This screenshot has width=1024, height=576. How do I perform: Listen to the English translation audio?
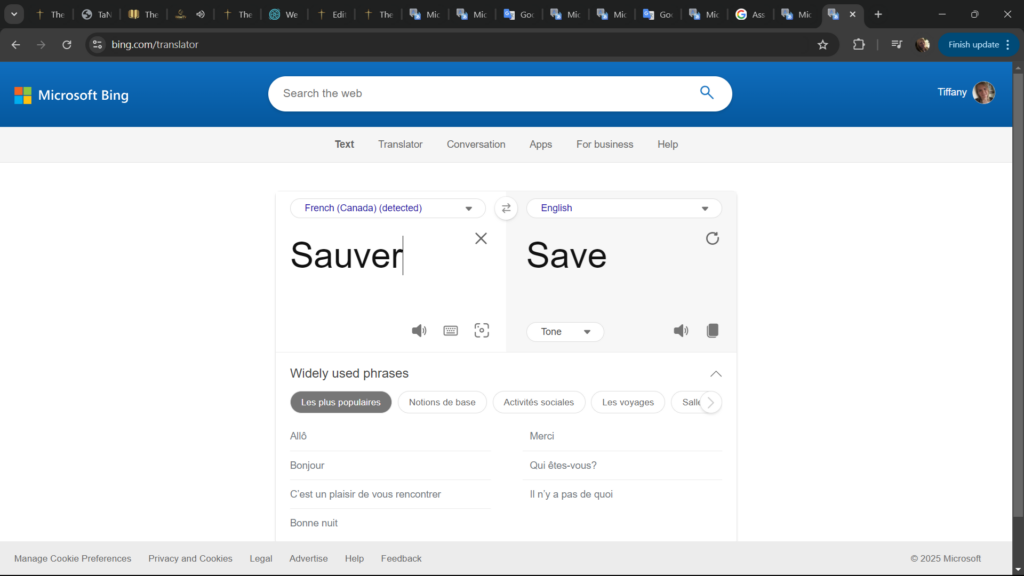click(x=681, y=331)
